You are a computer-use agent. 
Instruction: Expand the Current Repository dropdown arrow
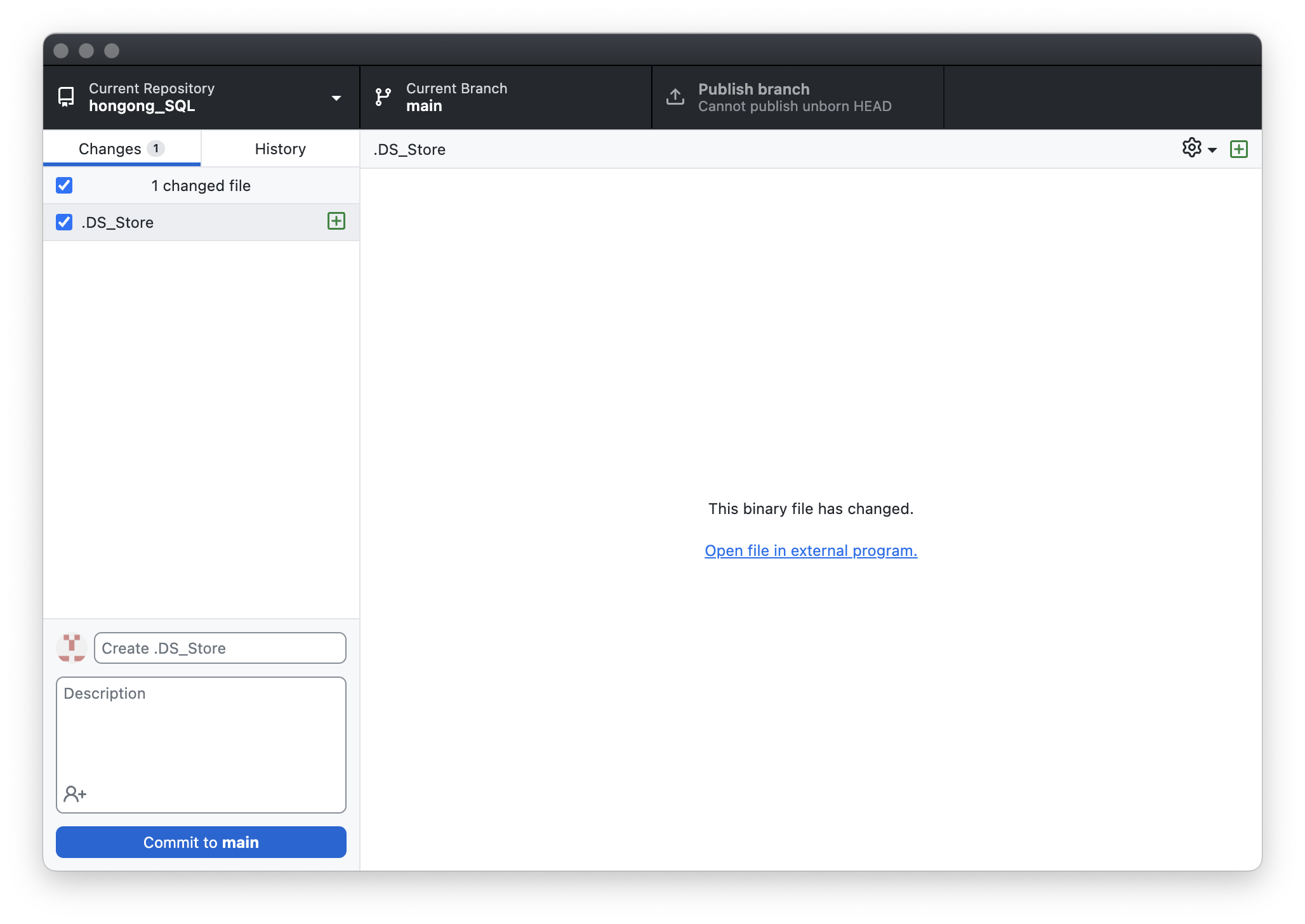click(x=336, y=98)
